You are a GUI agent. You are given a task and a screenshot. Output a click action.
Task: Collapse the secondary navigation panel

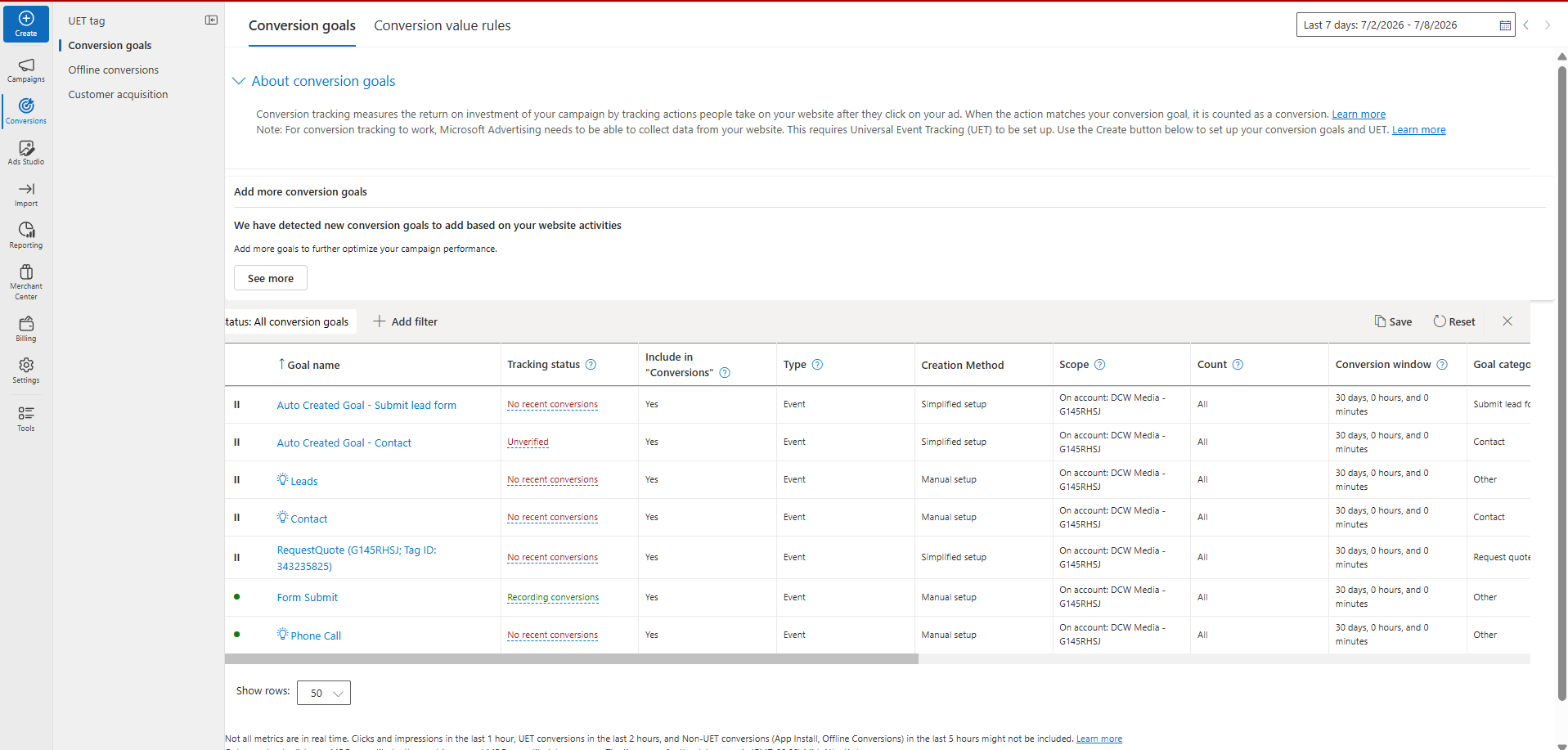click(x=211, y=20)
